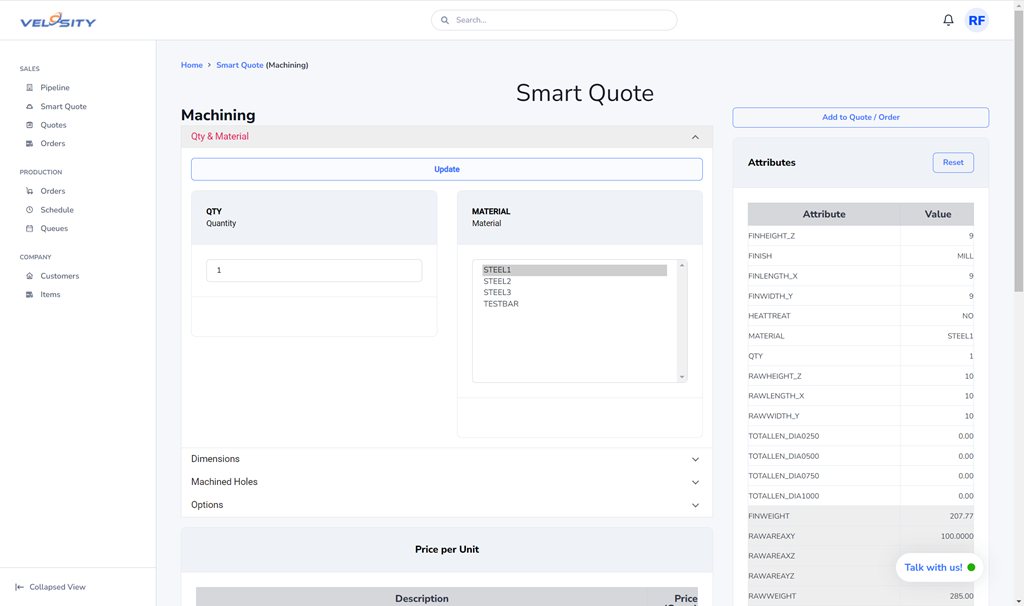Click the Pipeline icon in sidebar
1024x606 pixels.
coord(30,88)
